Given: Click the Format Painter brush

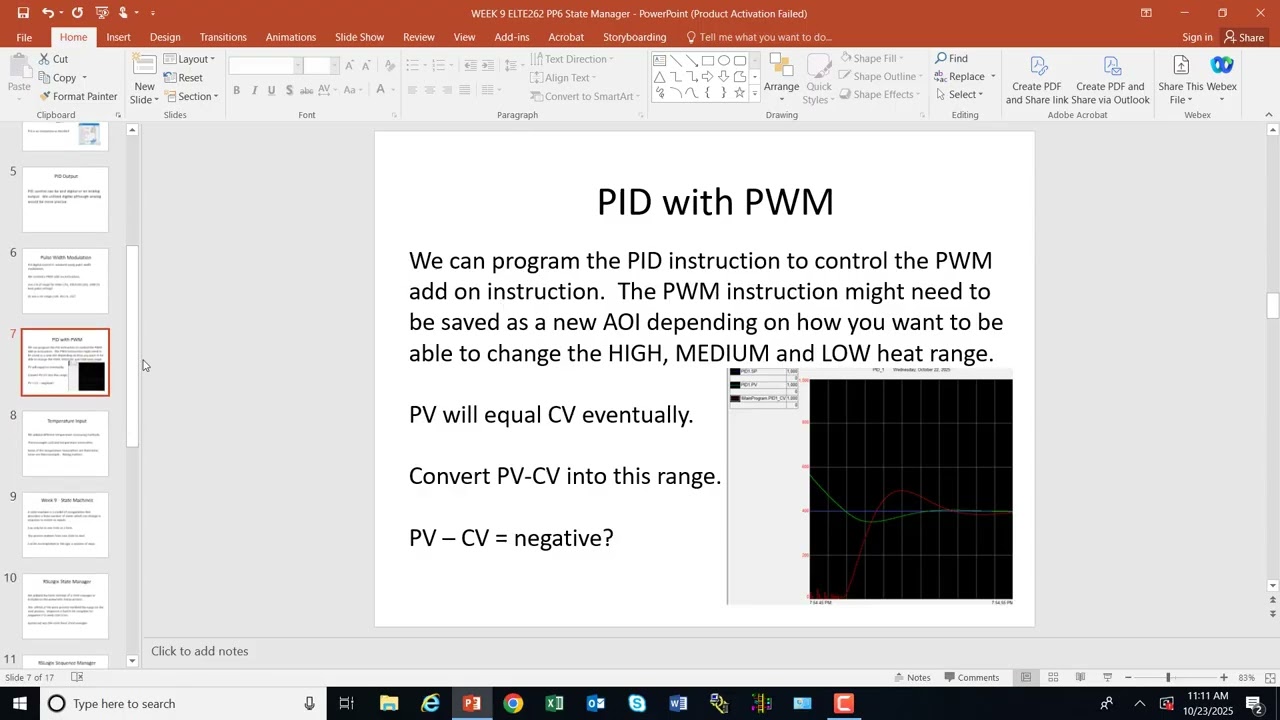Looking at the screenshot, I should click(45, 97).
